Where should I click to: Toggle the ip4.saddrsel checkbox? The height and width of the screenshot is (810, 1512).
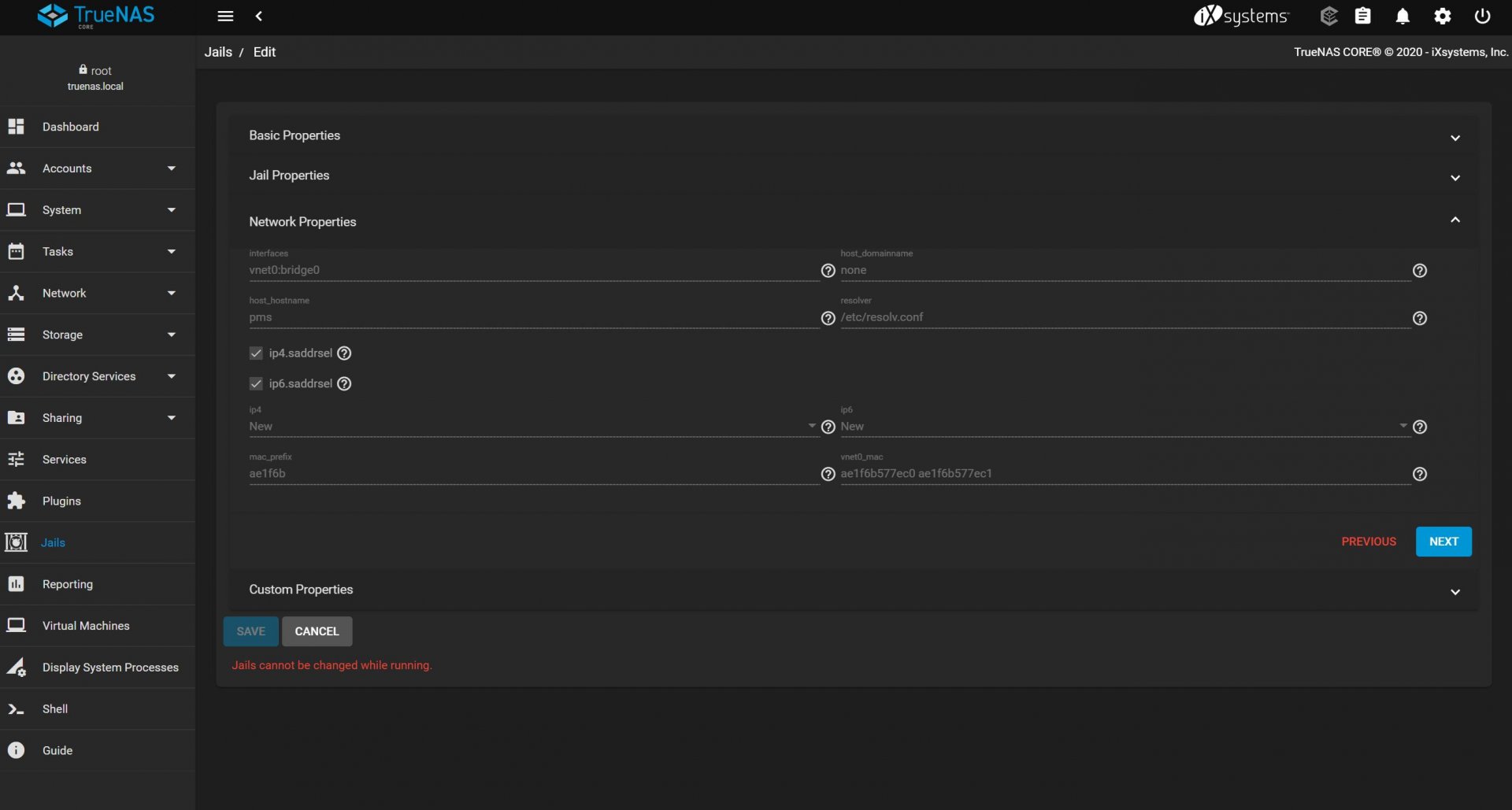point(256,353)
